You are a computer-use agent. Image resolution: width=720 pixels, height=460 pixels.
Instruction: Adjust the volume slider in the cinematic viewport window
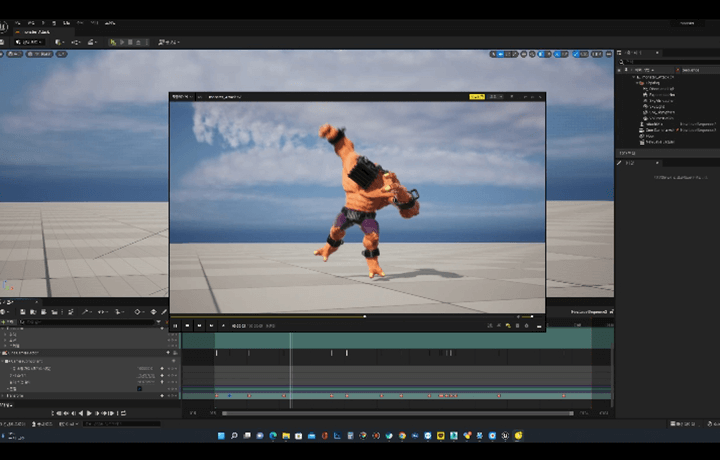526,317
